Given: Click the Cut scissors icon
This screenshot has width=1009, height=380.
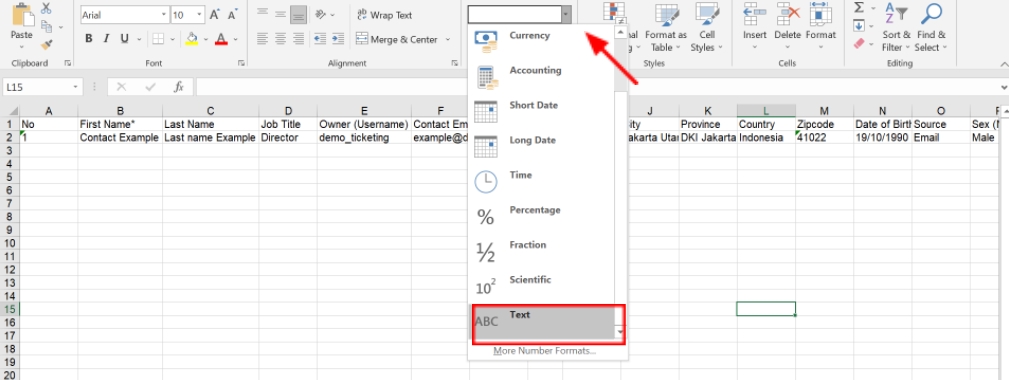Looking at the screenshot, I should pyautogui.click(x=46, y=8).
